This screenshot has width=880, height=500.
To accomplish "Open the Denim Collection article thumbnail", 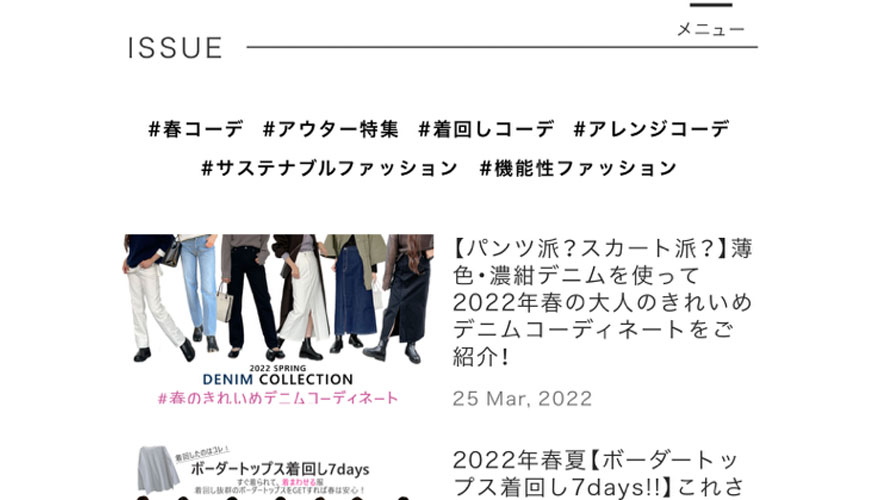I will click(279, 320).
